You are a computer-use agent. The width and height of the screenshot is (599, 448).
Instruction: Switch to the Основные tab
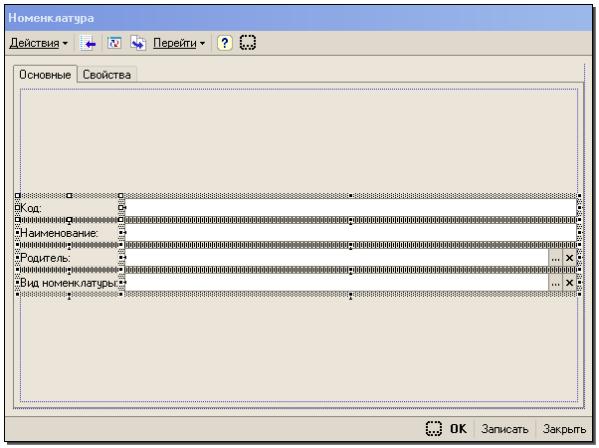pos(45,74)
